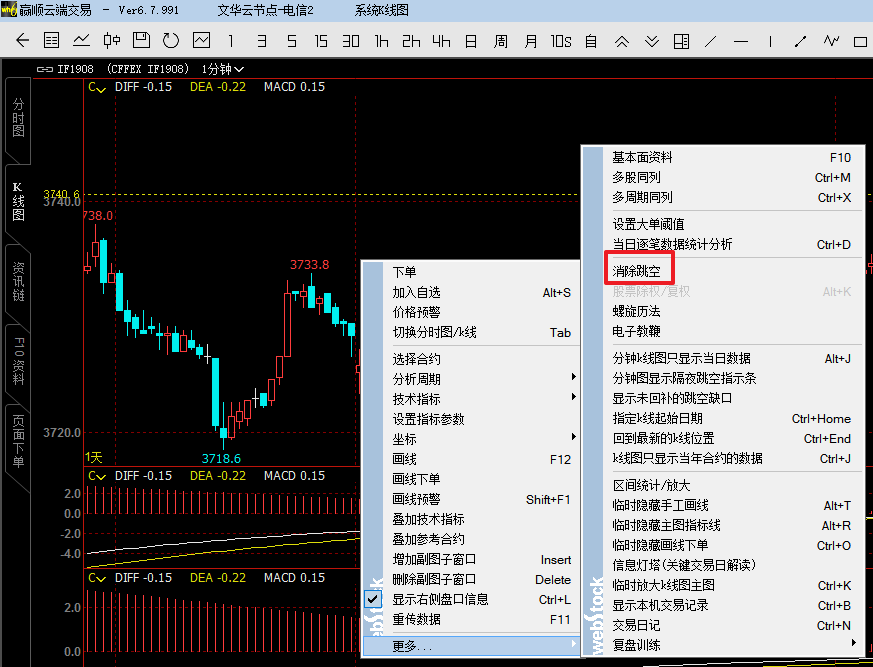Screen dimensions: 873x667
Task: Select 下单 in the context menu
Action: pos(405,272)
